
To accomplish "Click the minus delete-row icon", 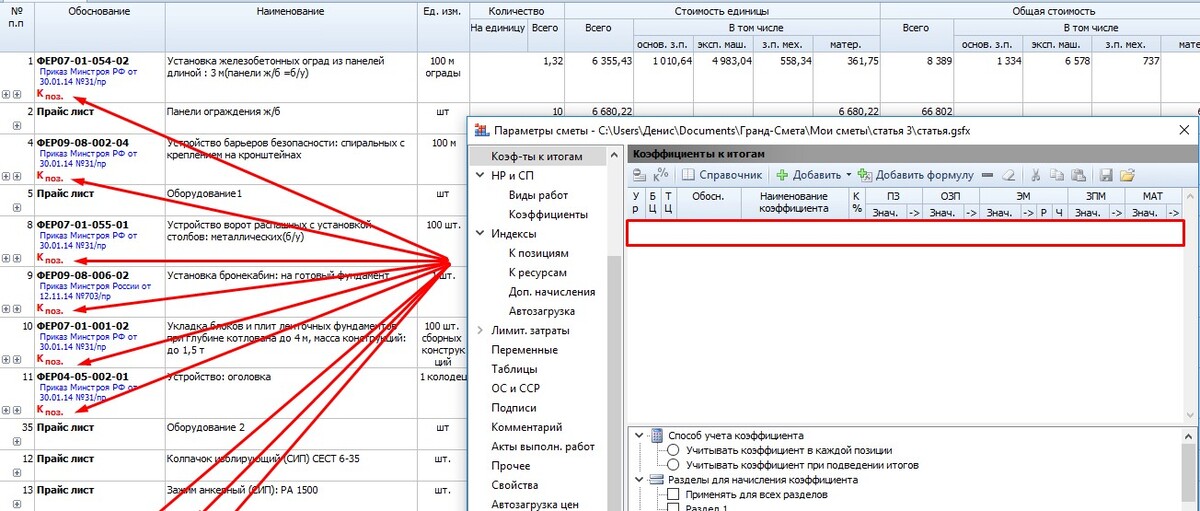I will tap(988, 175).
